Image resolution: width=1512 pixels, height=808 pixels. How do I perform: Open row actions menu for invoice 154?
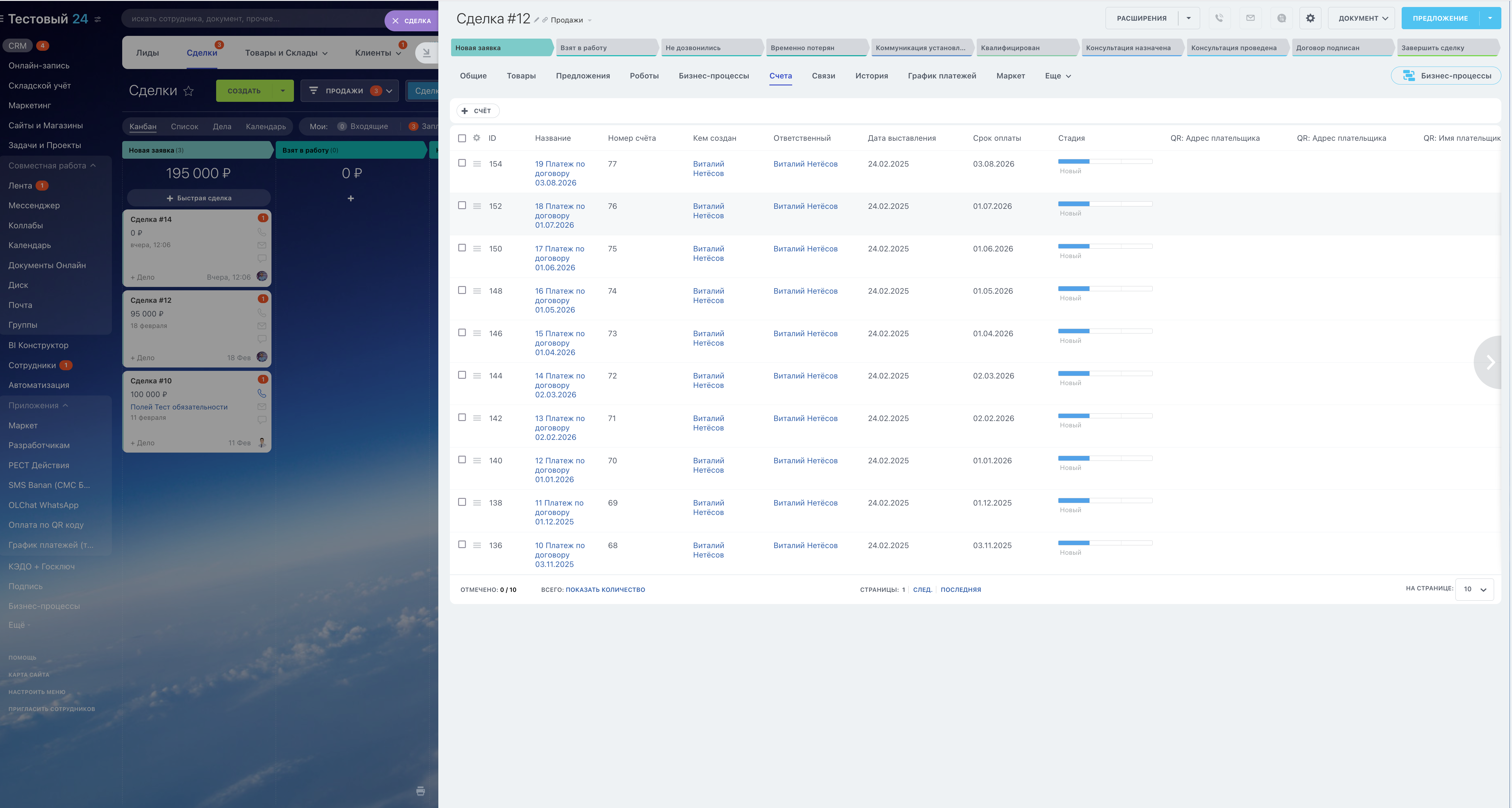point(477,164)
